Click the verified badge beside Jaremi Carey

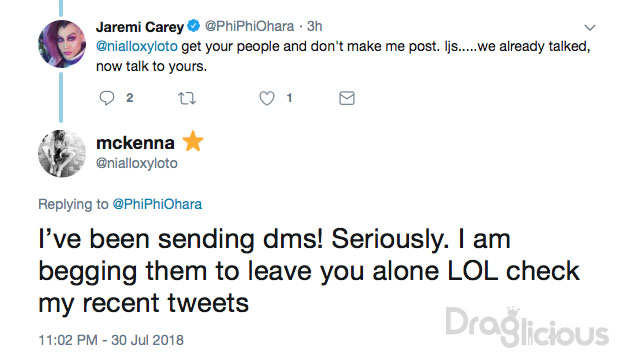194,26
